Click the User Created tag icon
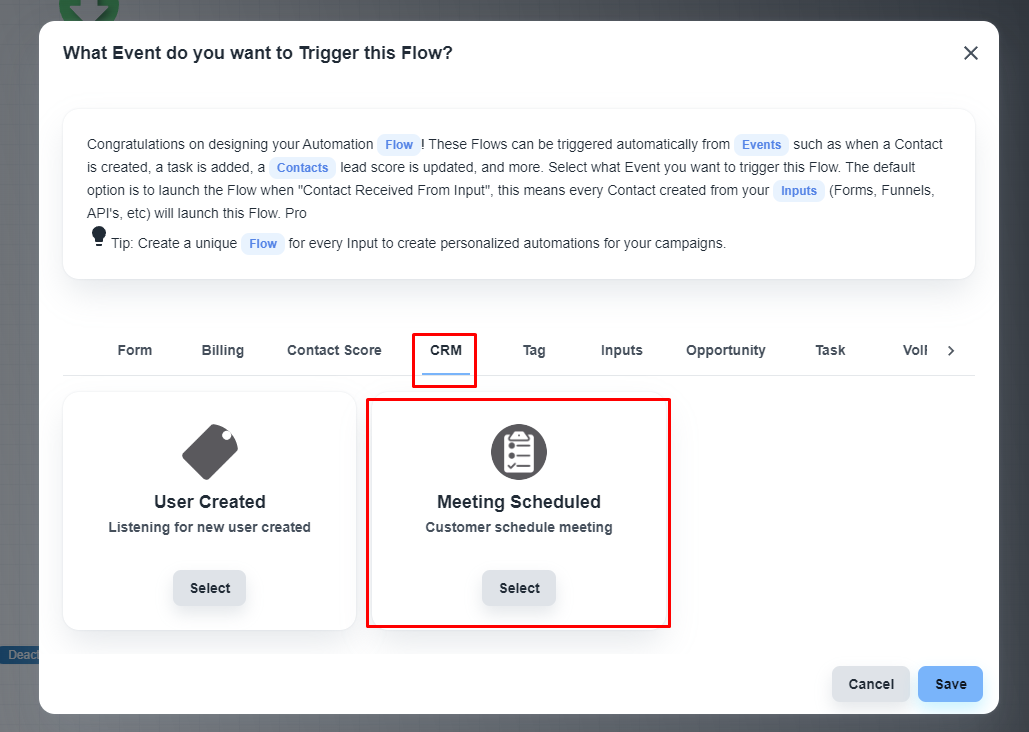 click(210, 452)
